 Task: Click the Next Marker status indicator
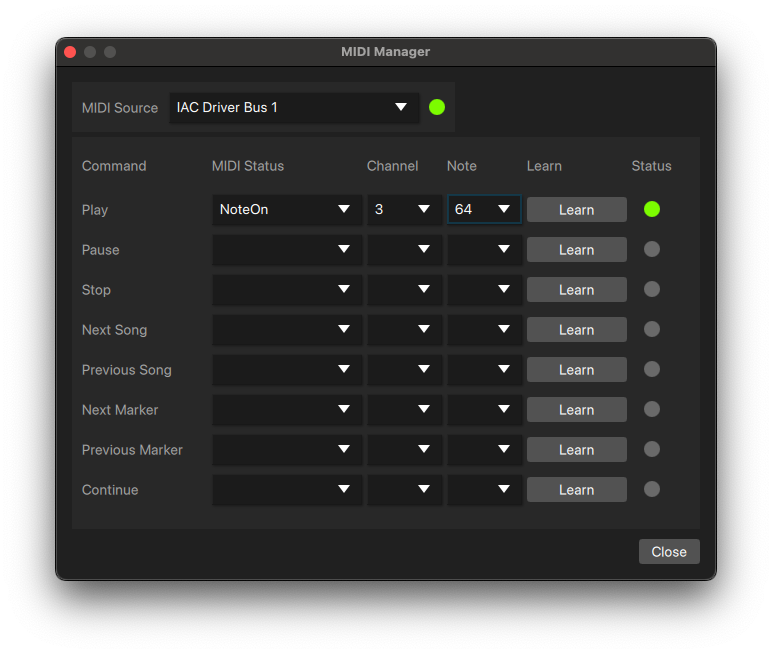click(652, 410)
